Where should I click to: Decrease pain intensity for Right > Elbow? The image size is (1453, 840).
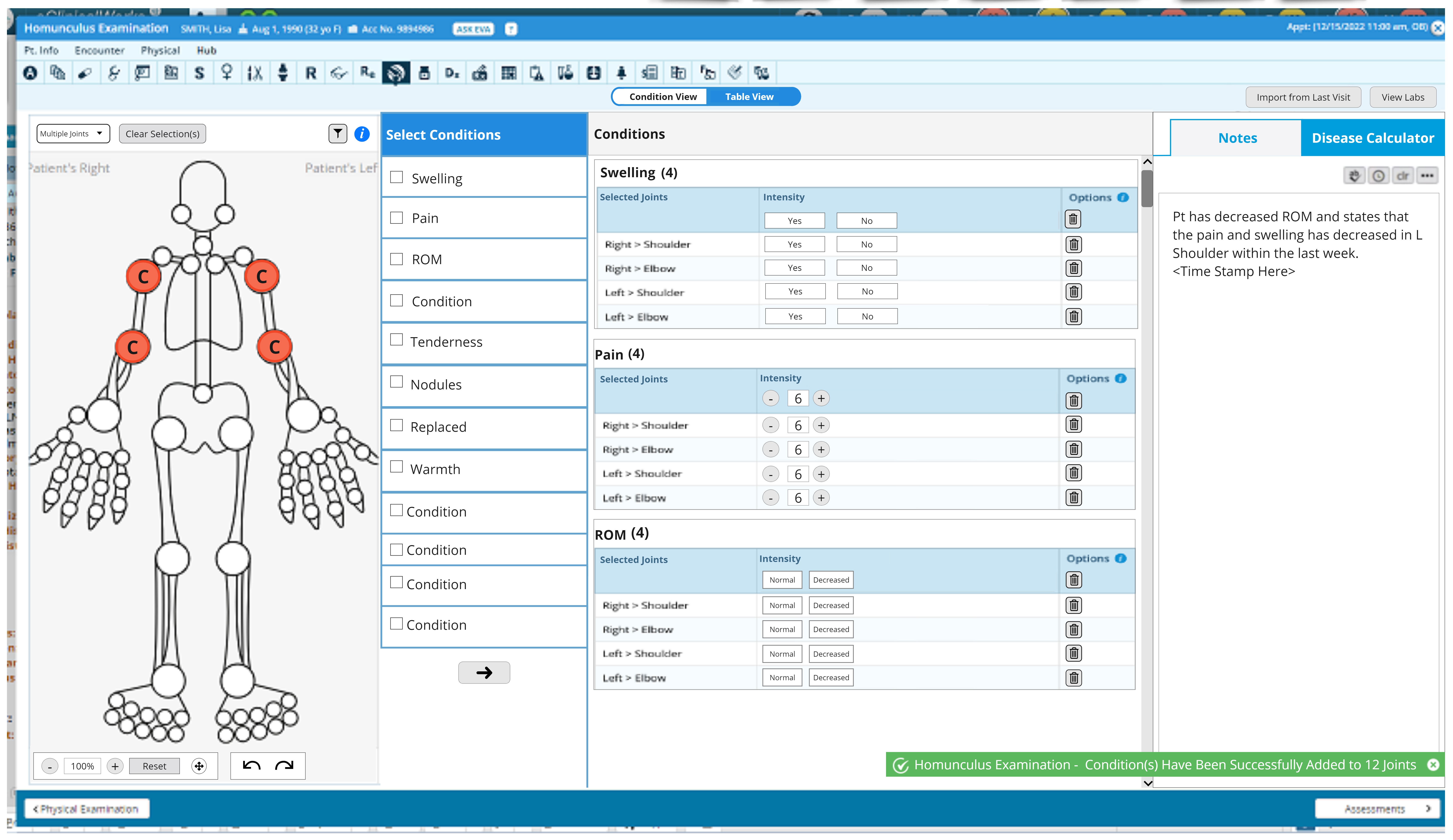pyautogui.click(x=770, y=450)
